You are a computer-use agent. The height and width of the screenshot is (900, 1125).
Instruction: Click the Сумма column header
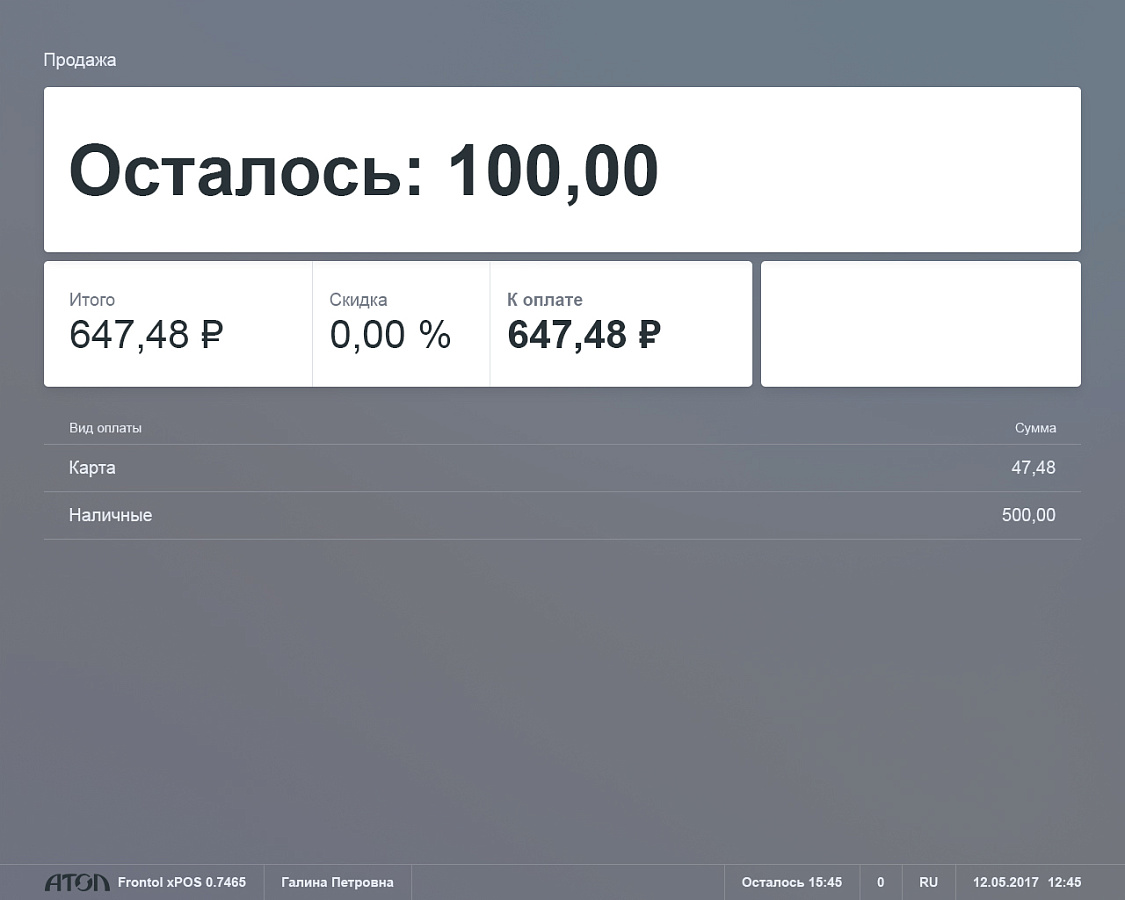(x=1035, y=428)
